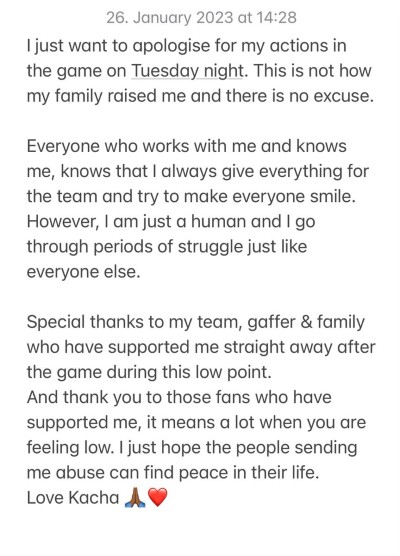Place cursor on the phrase low point
Image resolution: width=400 pixels, height=556 pixels.
point(233,372)
